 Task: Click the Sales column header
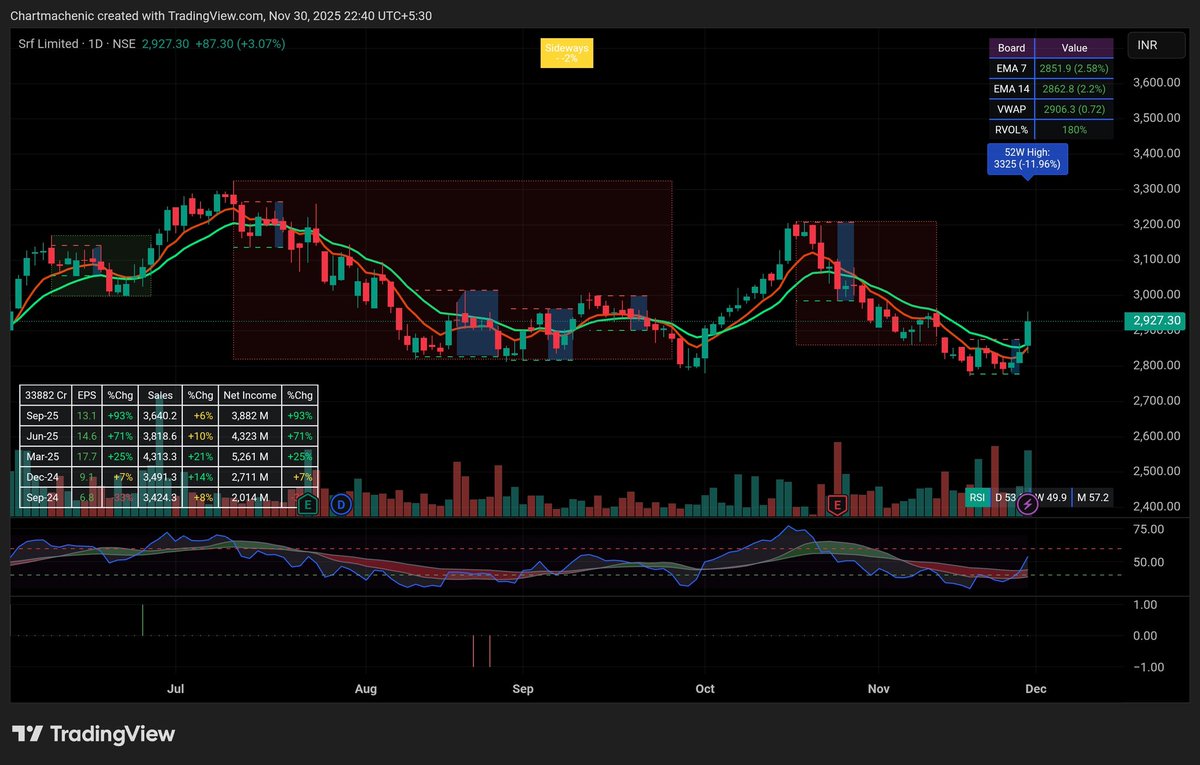point(161,394)
